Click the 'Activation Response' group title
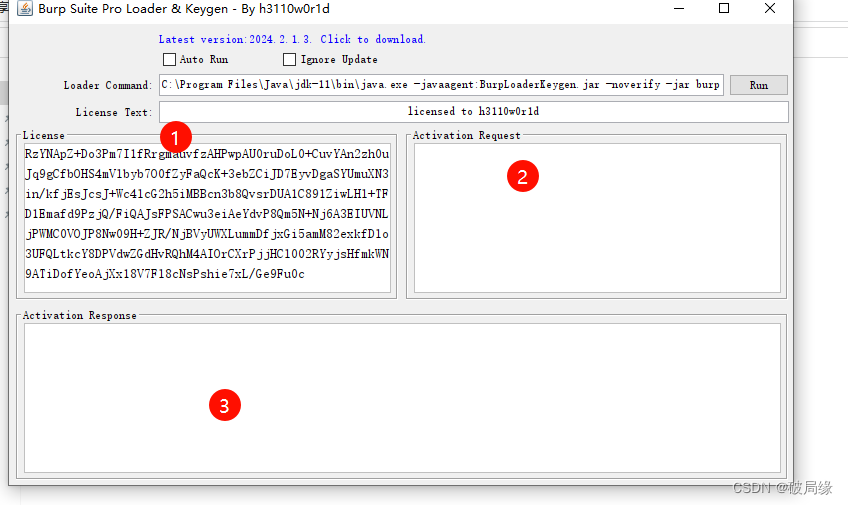 (80, 316)
